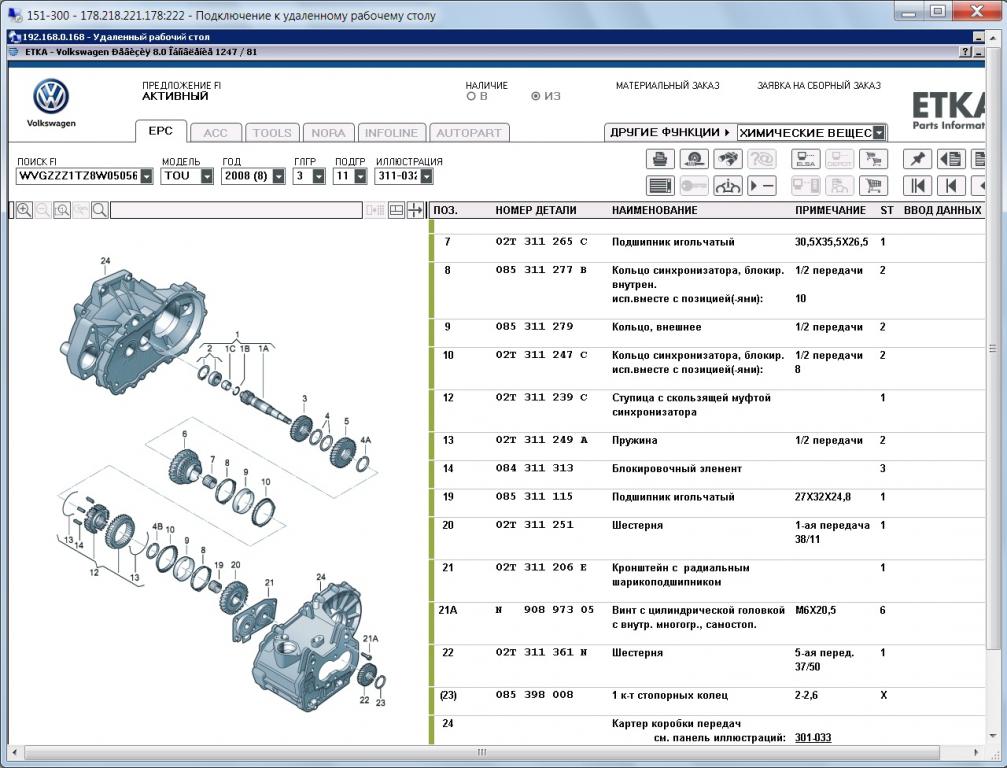Click the ПОЗ. column header
The width and height of the screenshot is (1007, 768).
(445, 210)
